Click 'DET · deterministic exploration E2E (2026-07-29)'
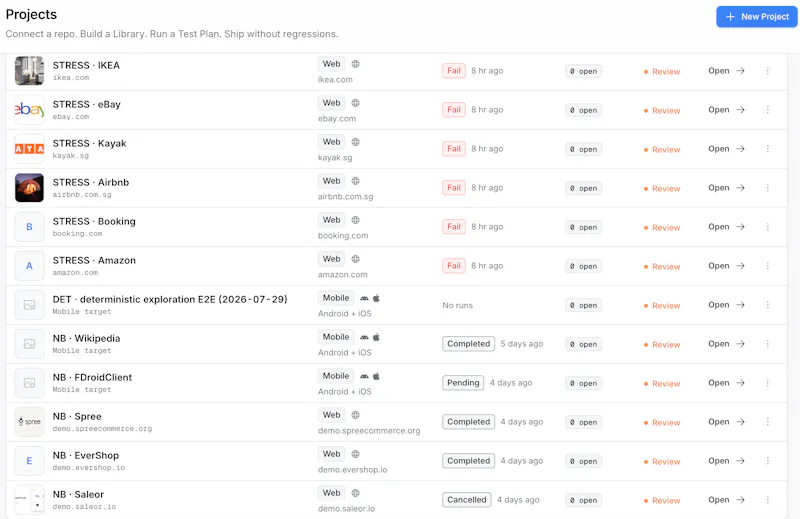800x519 pixels. [x=170, y=300]
